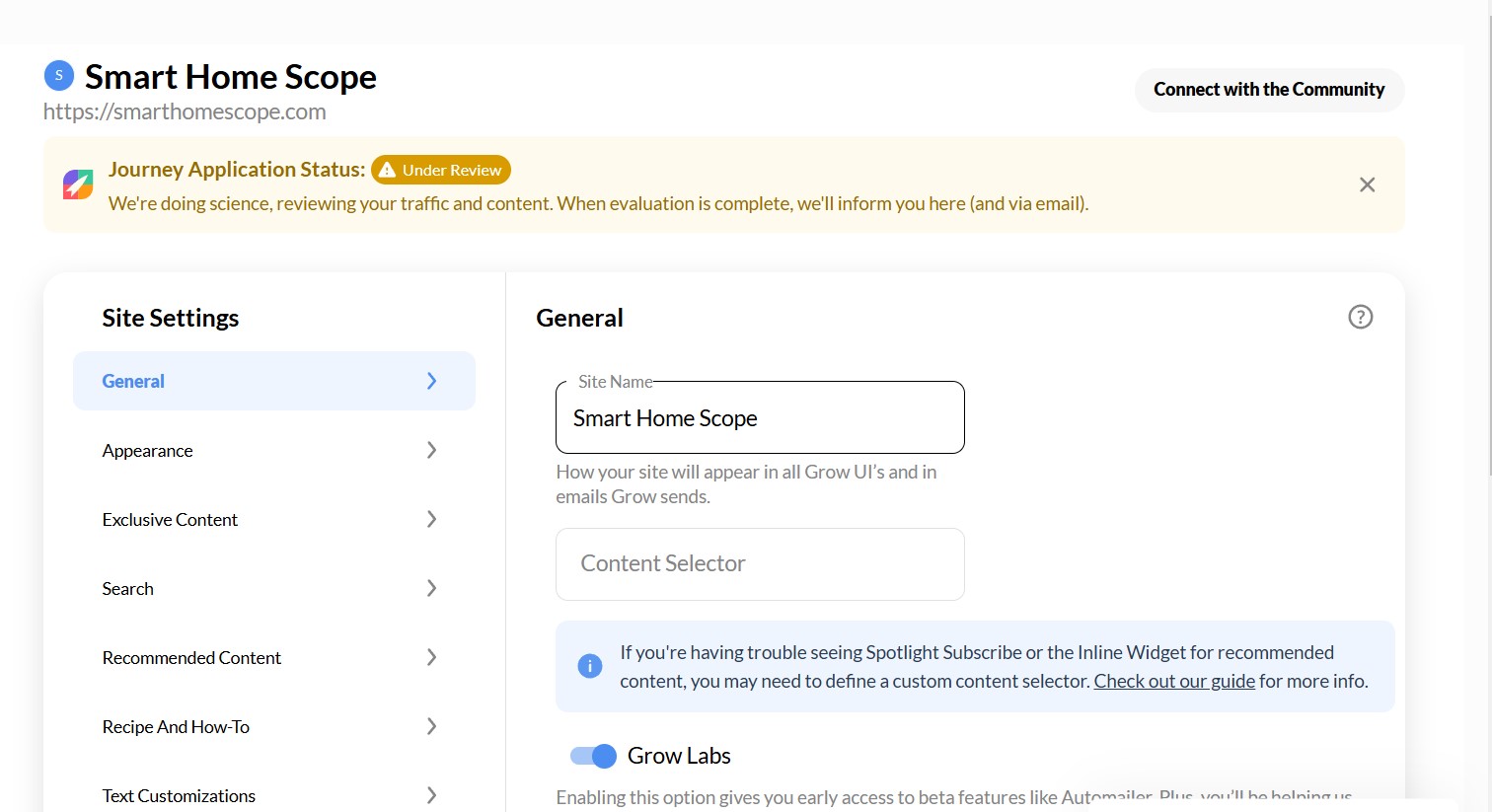This screenshot has height=812, width=1492.
Task: Toggle the Grow Labs switch off
Action: coord(593,756)
